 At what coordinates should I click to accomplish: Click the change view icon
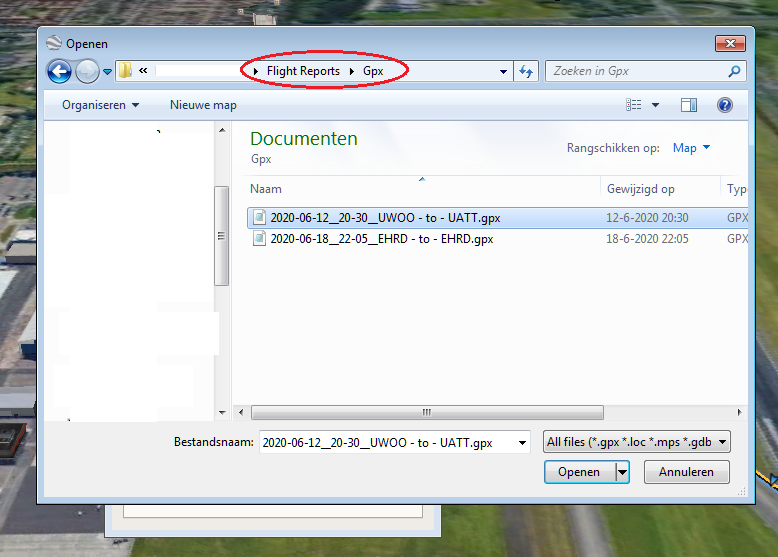coord(634,105)
